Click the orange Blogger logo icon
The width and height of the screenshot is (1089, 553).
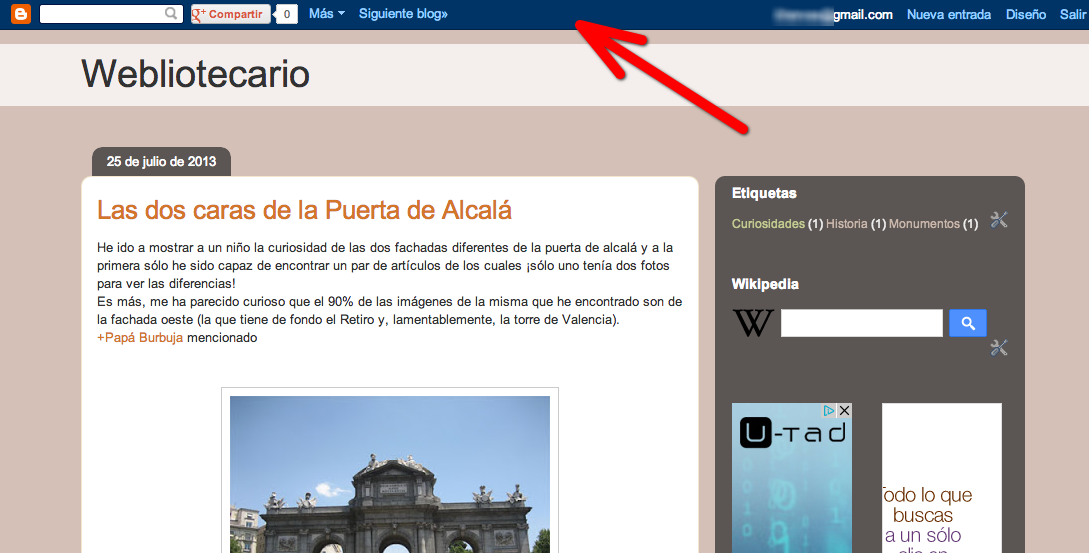[x=21, y=14]
